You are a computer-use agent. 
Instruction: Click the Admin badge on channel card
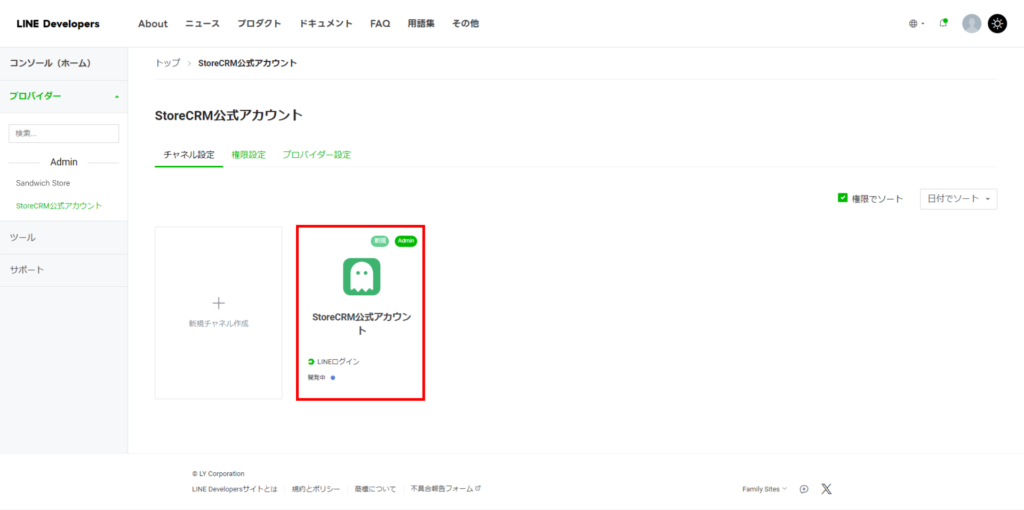coord(406,241)
